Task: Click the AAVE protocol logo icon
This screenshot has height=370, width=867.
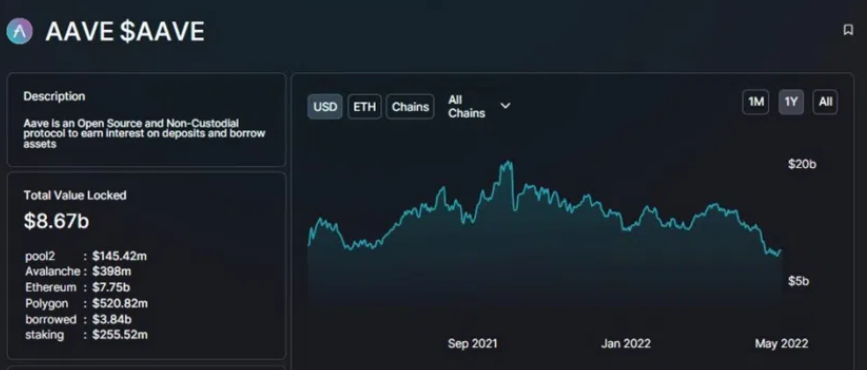Action: (x=19, y=31)
